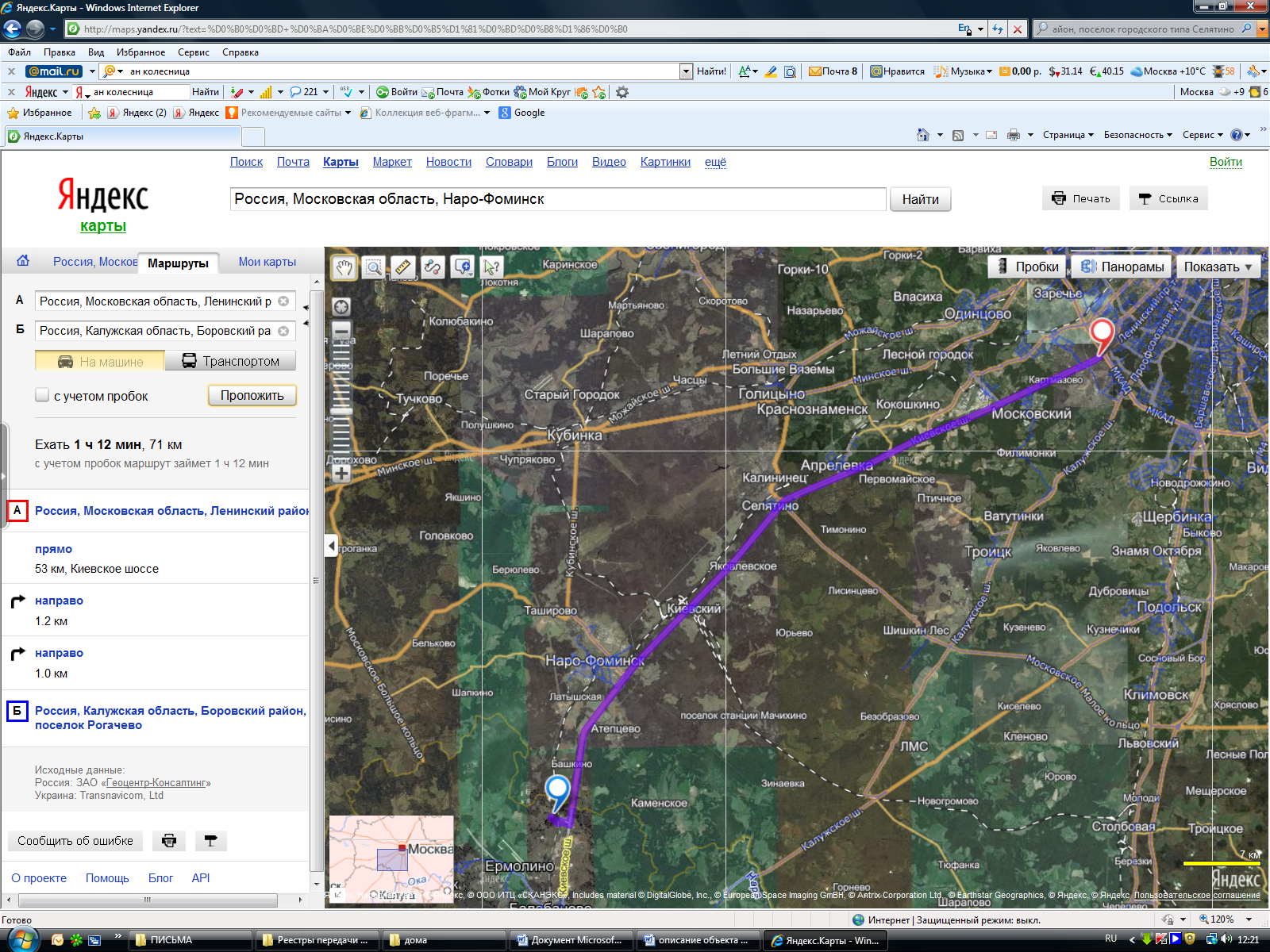Viewport: 1270px width, 952px height.
Task: Add to favorites bar star icon
Action: pyautogui.click(x=94, y=113)
